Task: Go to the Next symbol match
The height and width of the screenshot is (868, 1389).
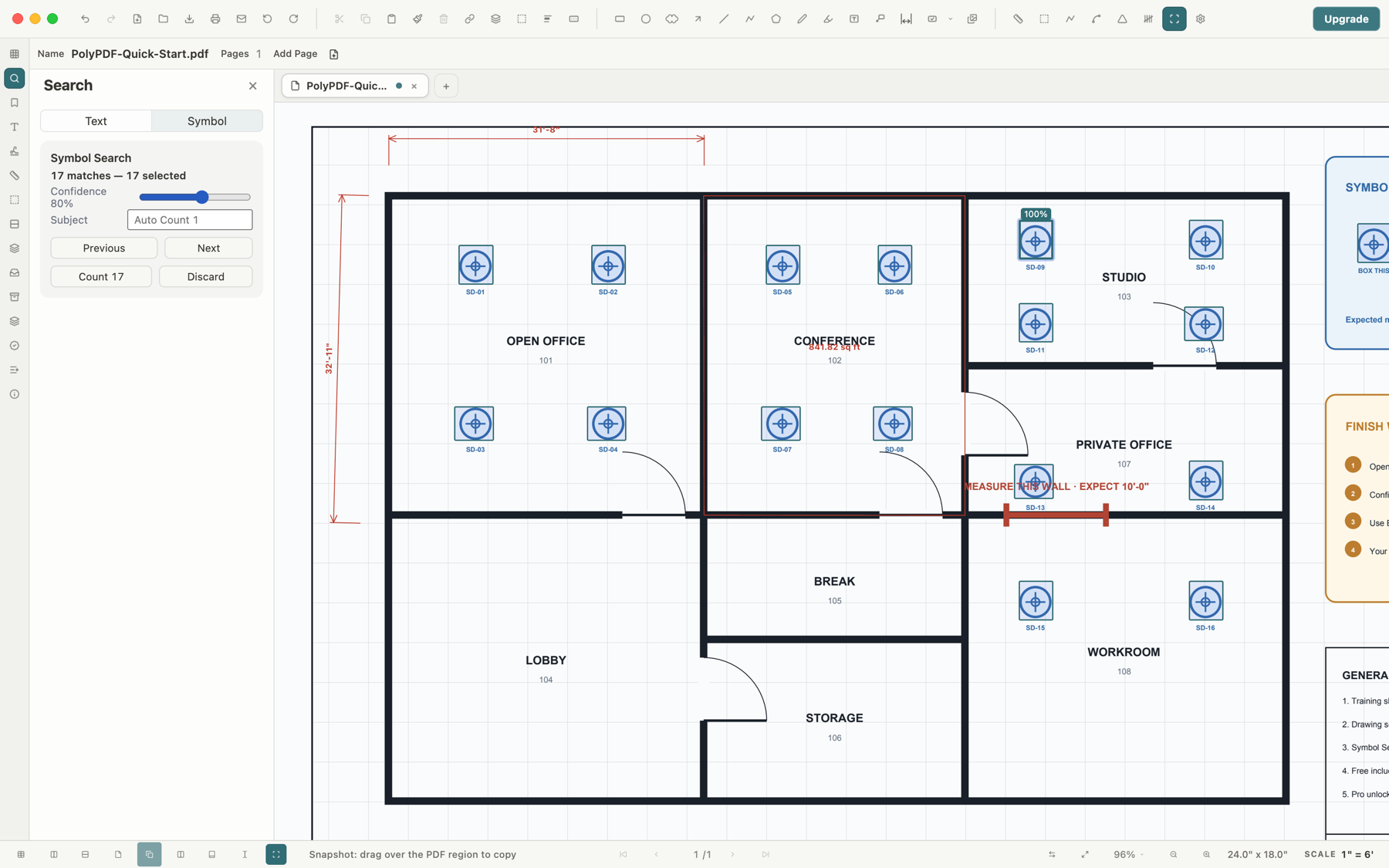Action: pos(208,248)
